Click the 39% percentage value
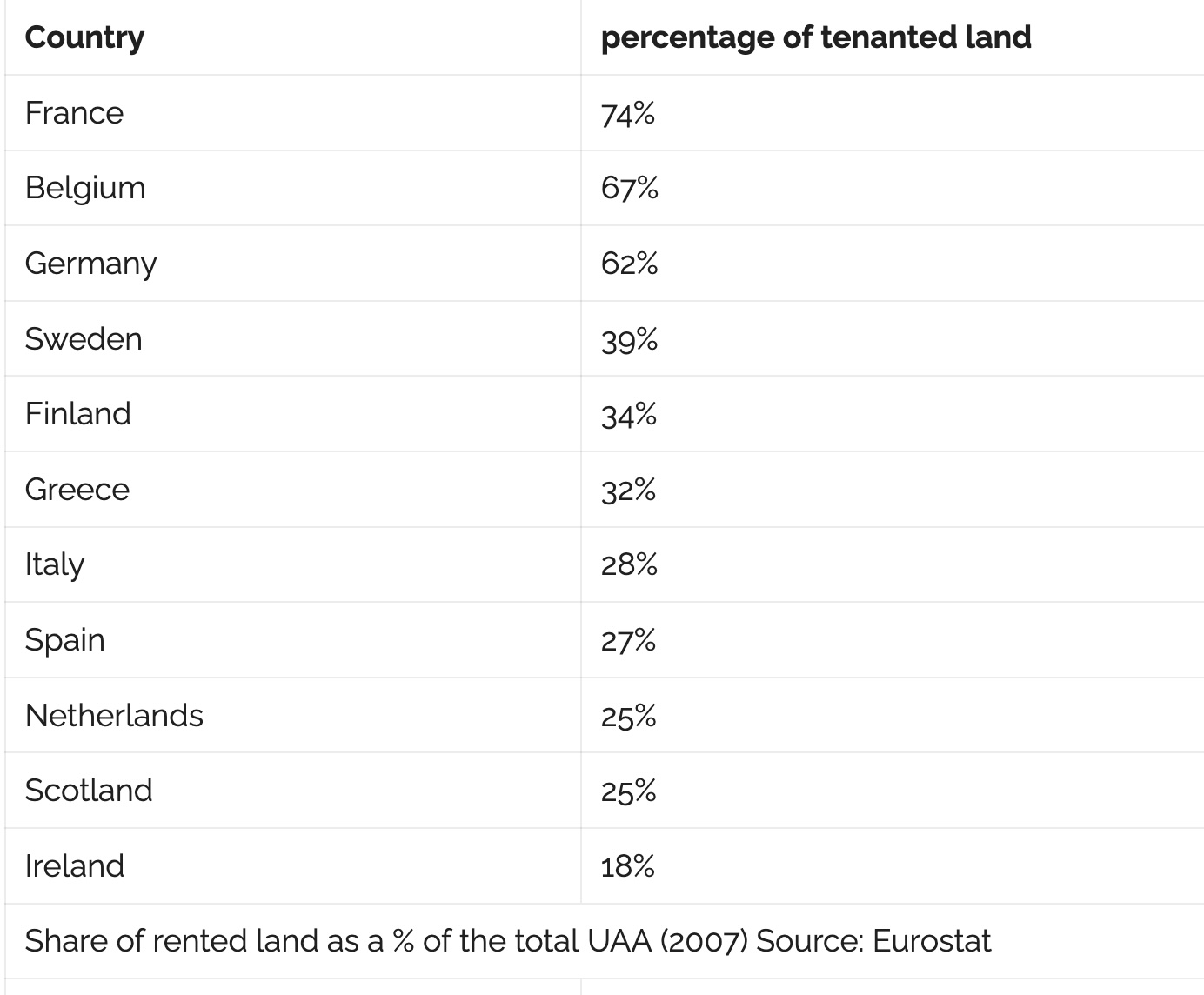 point(629,339)
